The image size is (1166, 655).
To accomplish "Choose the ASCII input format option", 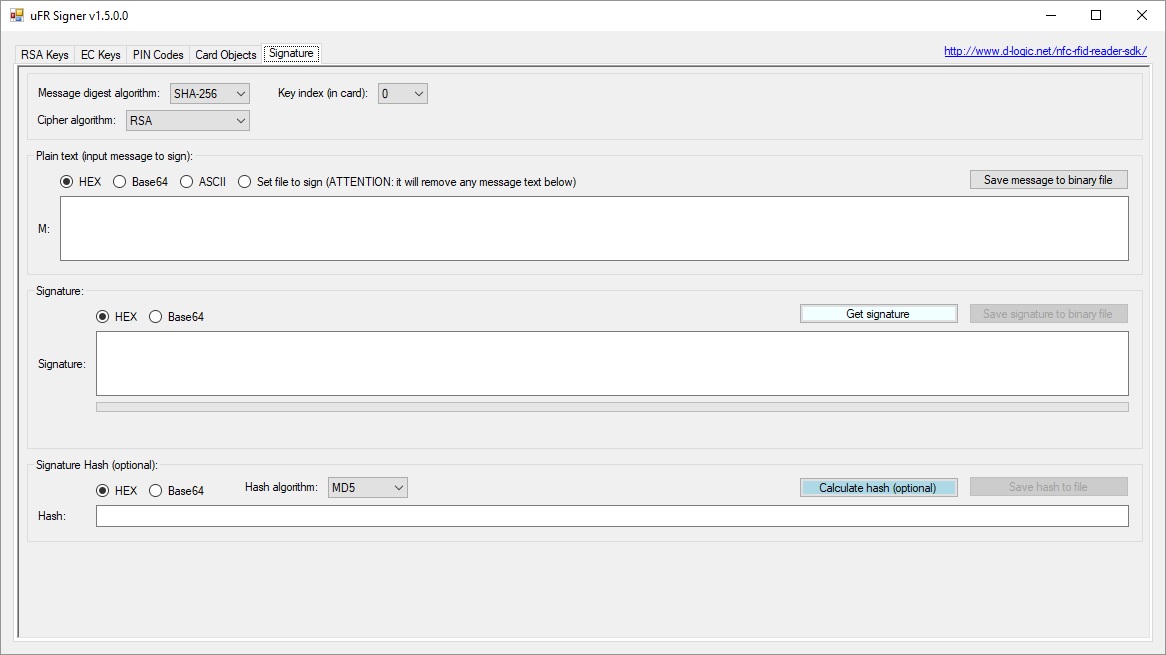I will (203, 181).
